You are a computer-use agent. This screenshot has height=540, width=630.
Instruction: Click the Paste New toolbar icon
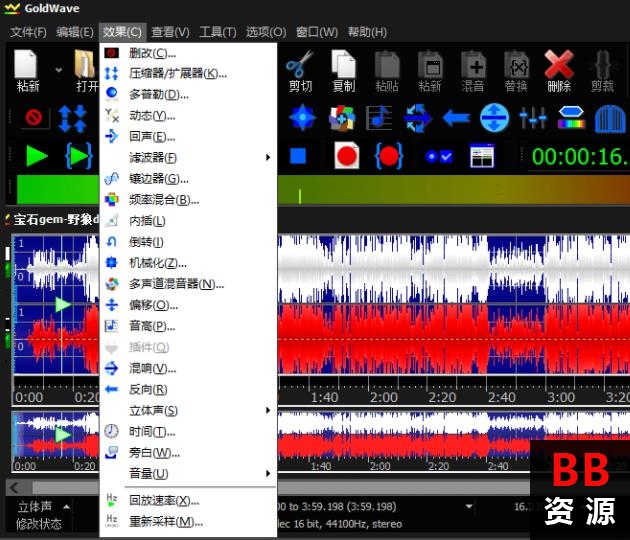(x=430, y=64)
